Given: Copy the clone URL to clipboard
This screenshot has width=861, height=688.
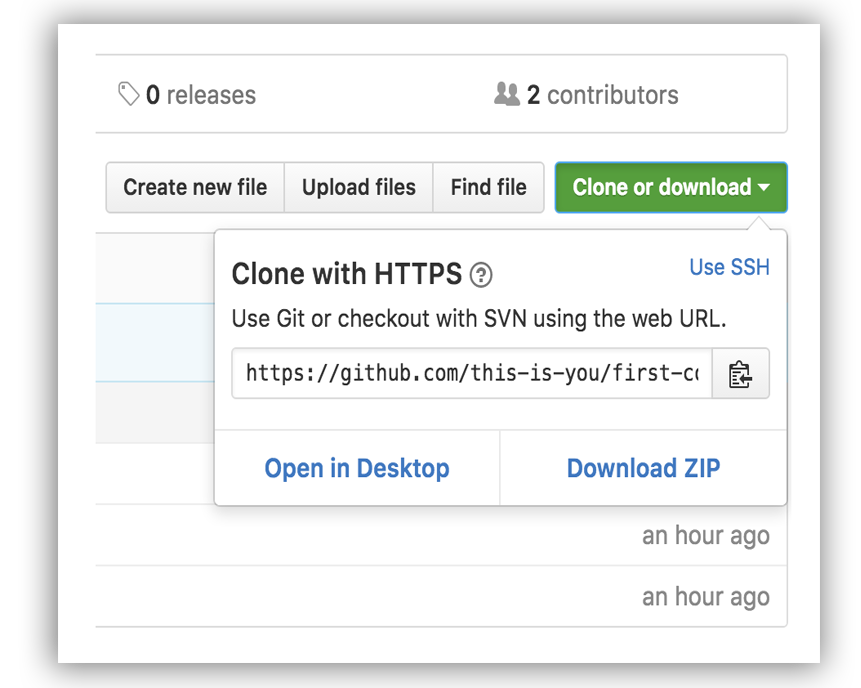Looking at the screenshot, I should click(x=741, y=373).
